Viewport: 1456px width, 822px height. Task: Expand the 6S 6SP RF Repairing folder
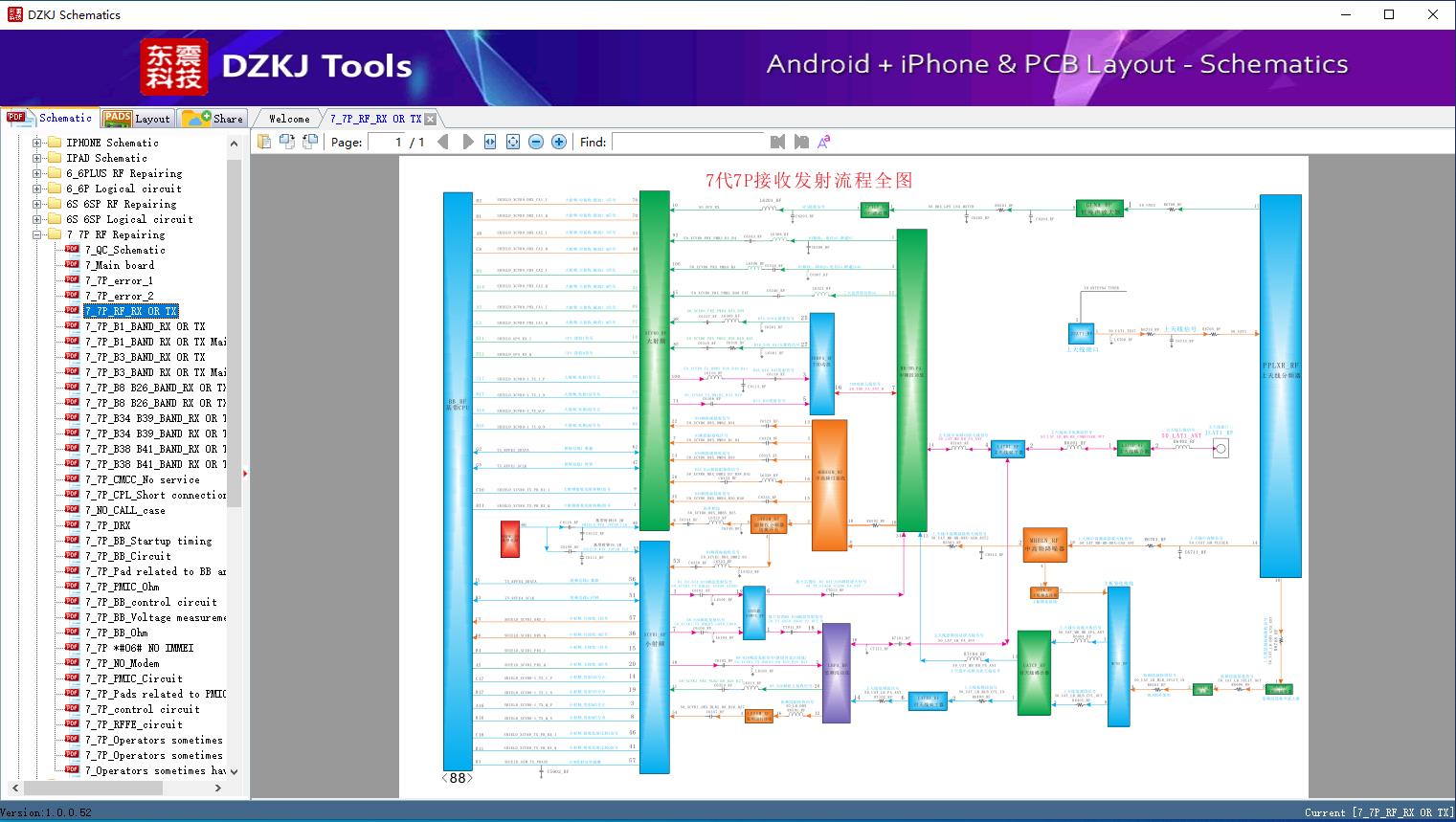37,204
